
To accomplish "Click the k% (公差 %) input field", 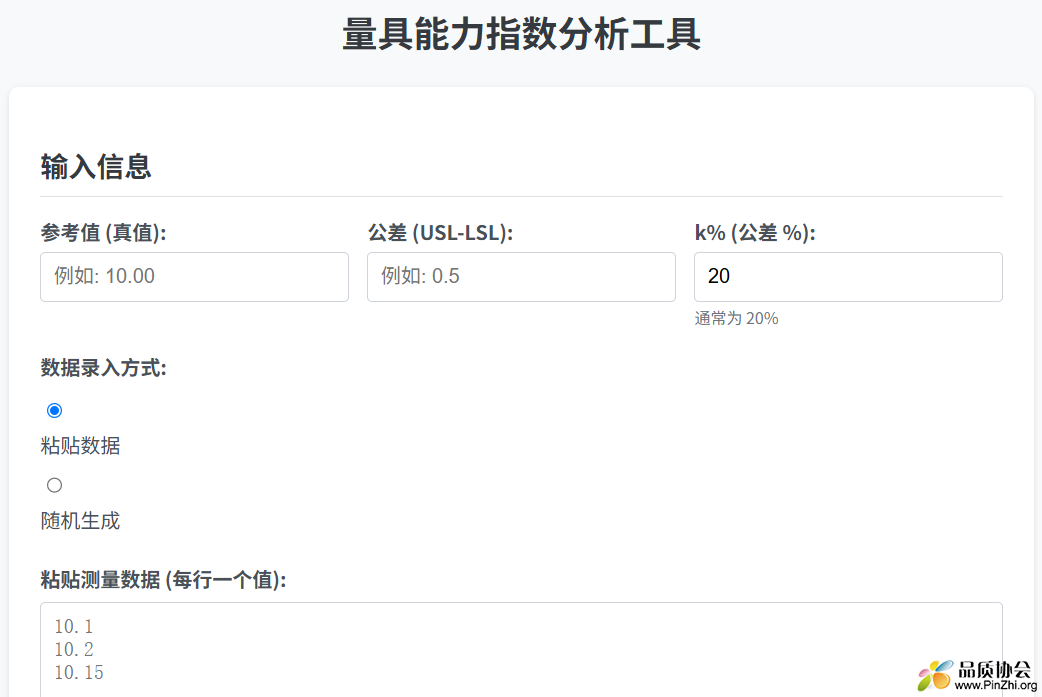I will click(x=848, y=276).
